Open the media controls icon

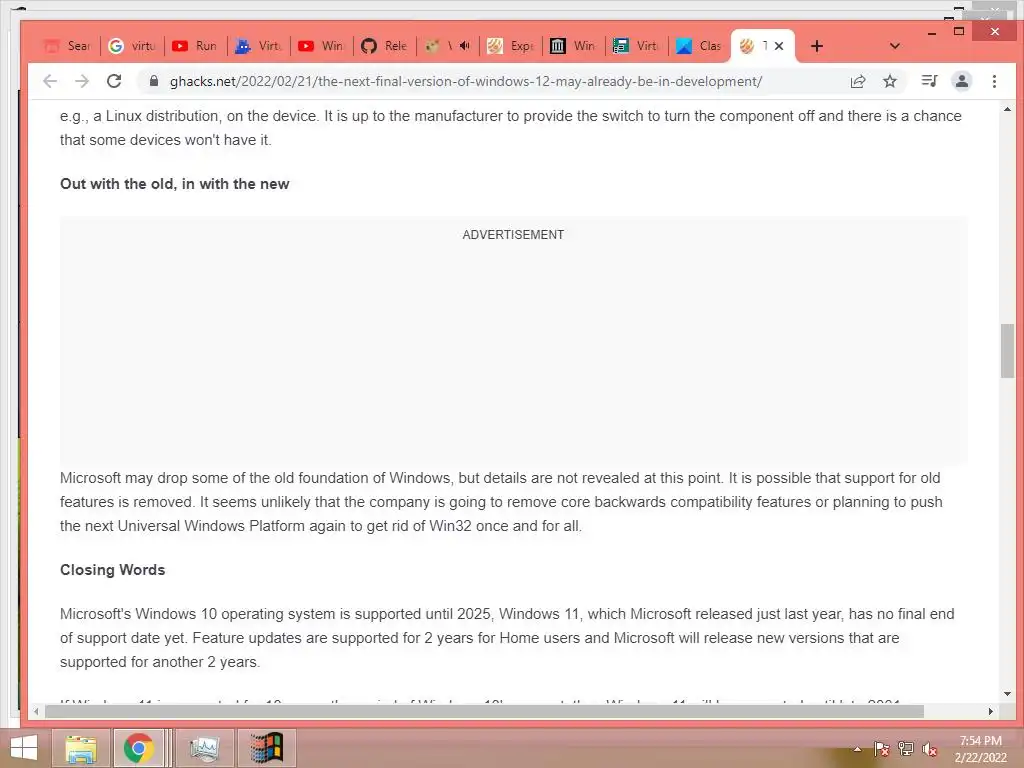(929, 81)
